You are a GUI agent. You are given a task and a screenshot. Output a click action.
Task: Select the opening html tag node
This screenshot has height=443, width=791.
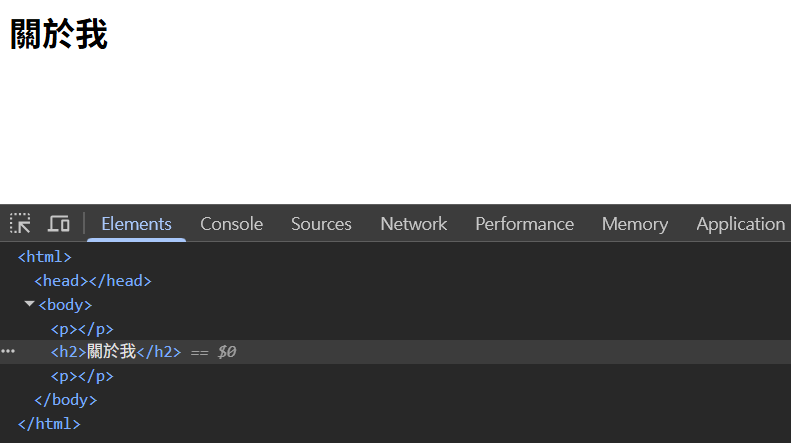pos(44,257)
